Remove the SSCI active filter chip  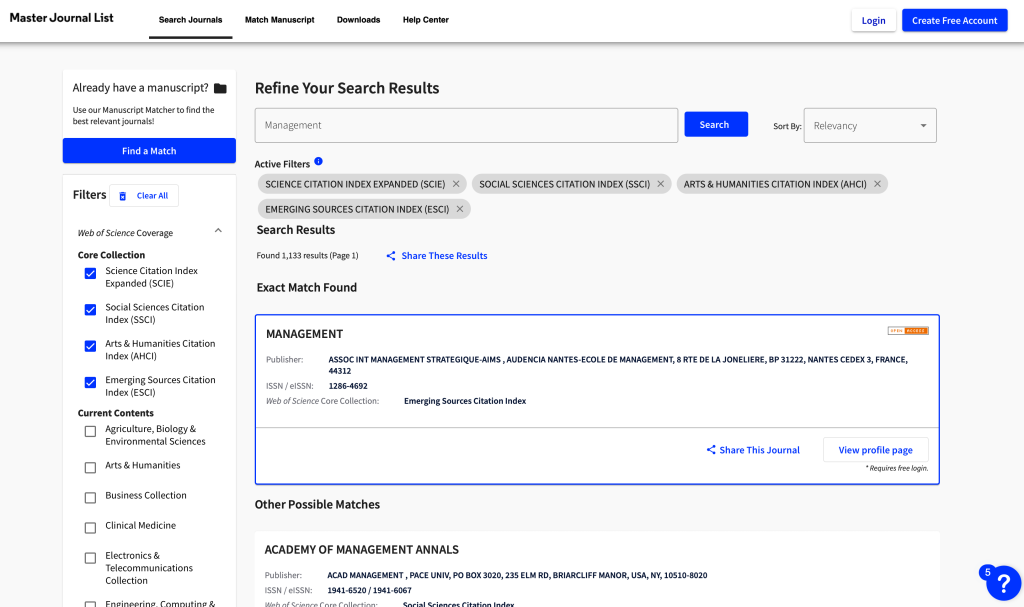point(660,184)
